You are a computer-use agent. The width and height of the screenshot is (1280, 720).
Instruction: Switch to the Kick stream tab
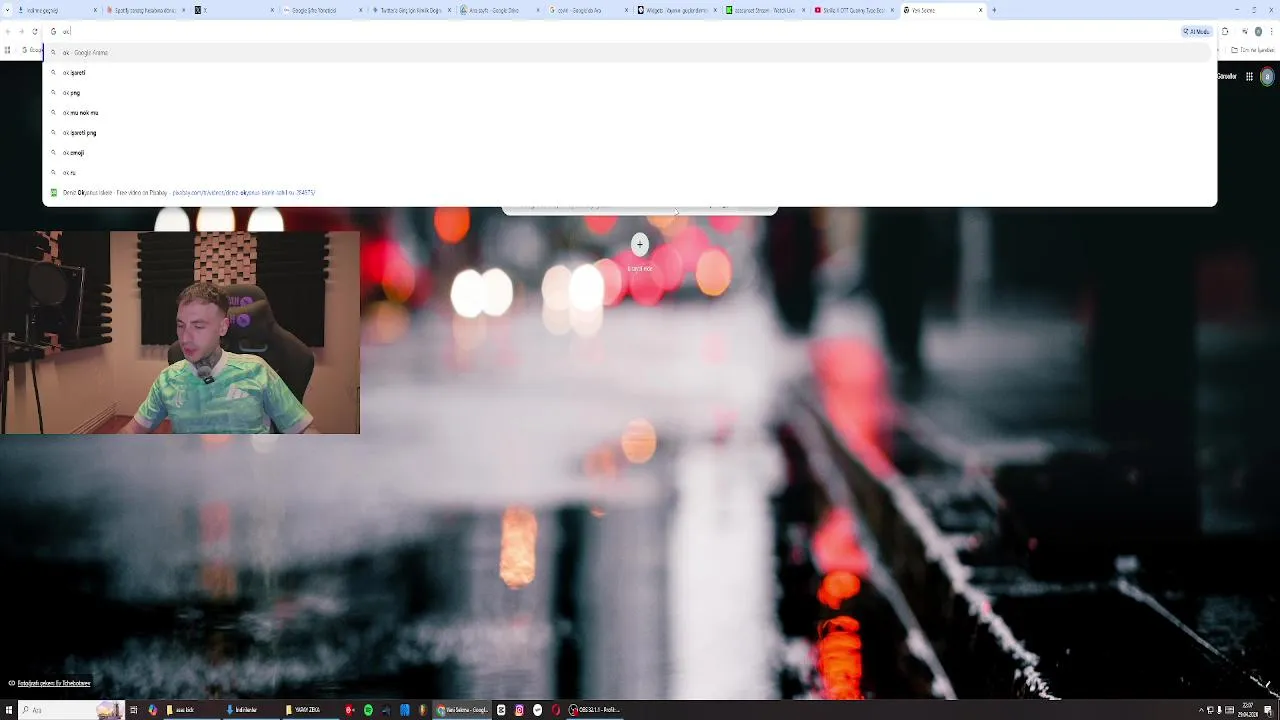(765, 10)
